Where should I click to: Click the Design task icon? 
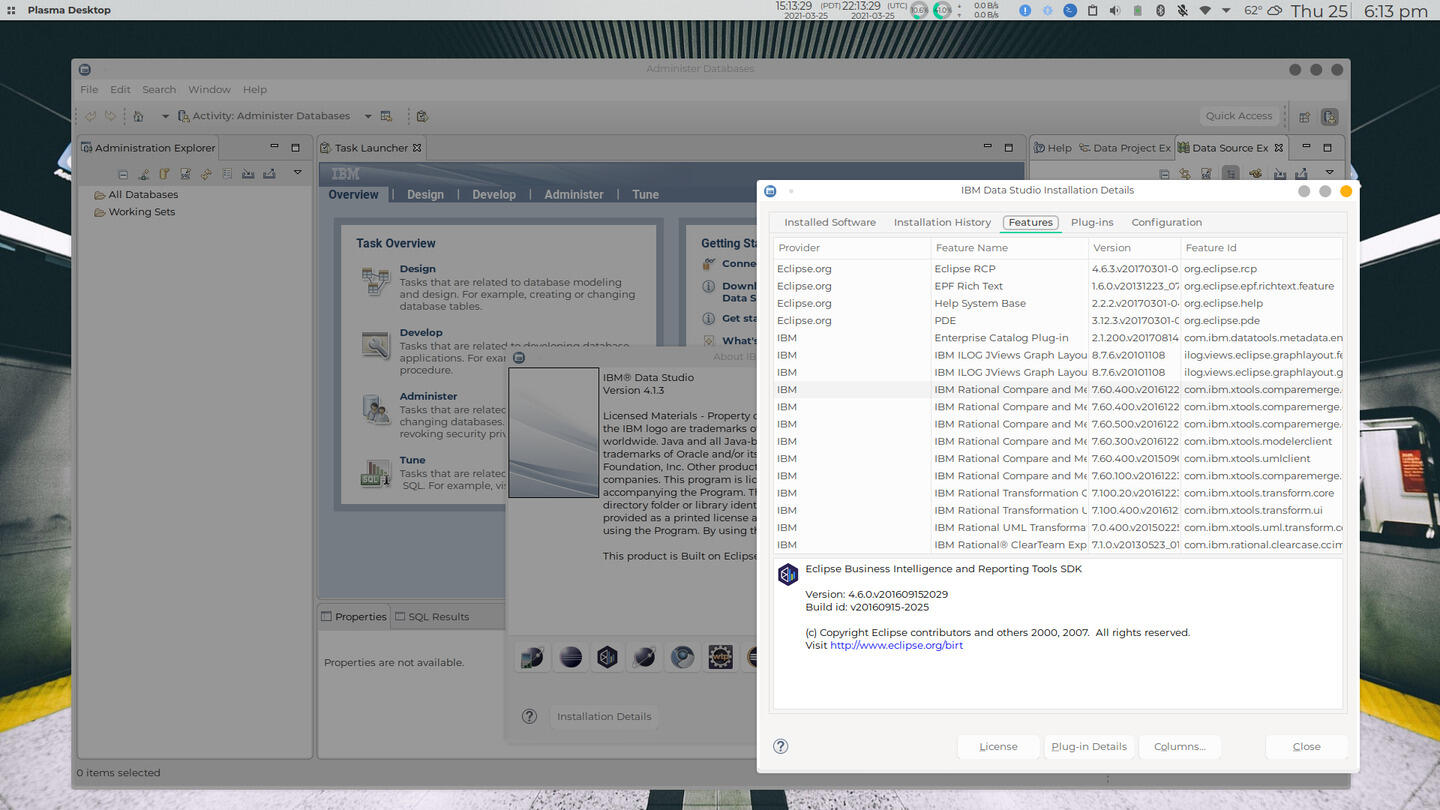[376, 282]
